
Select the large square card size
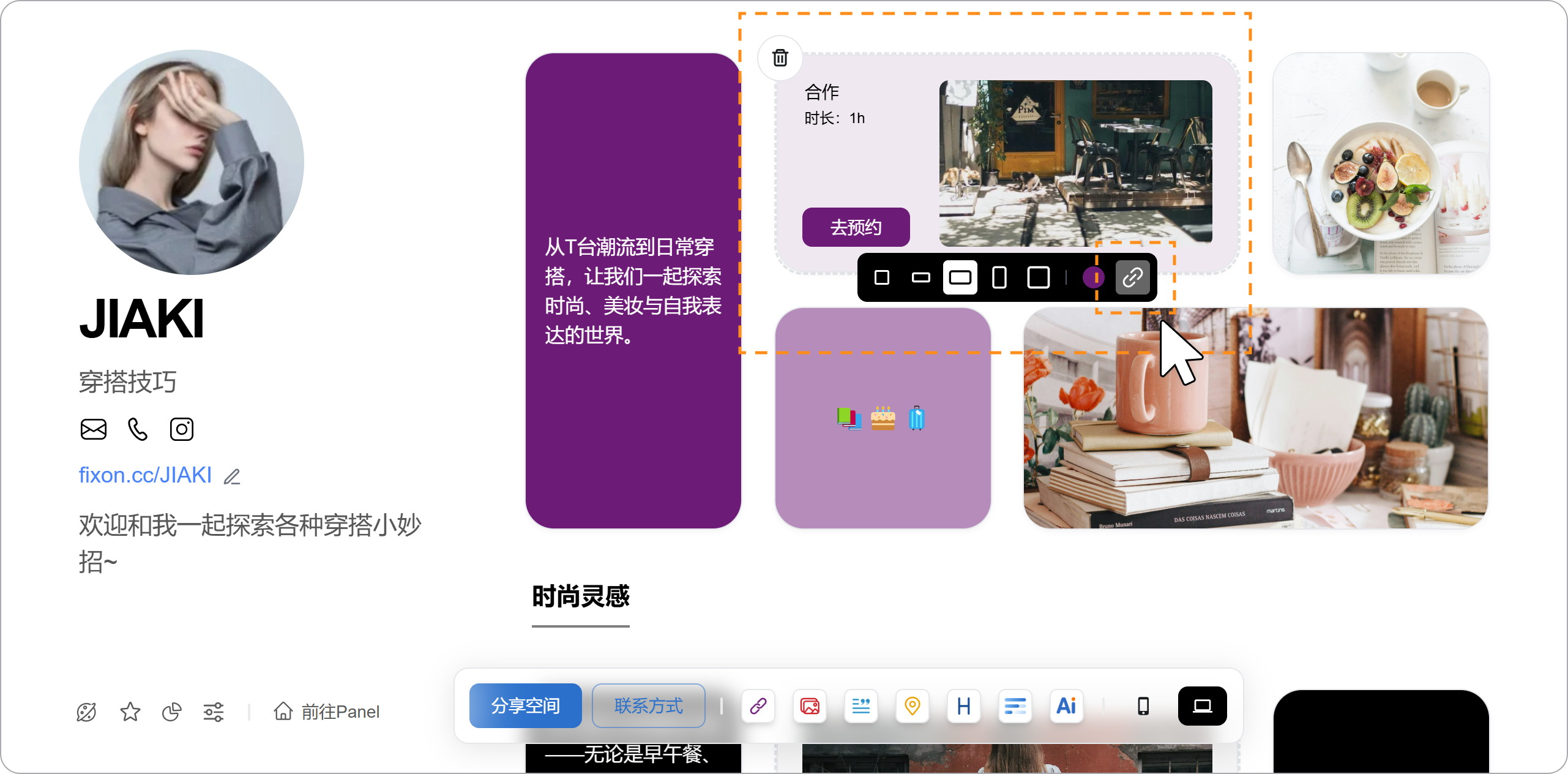point(1039,277)
